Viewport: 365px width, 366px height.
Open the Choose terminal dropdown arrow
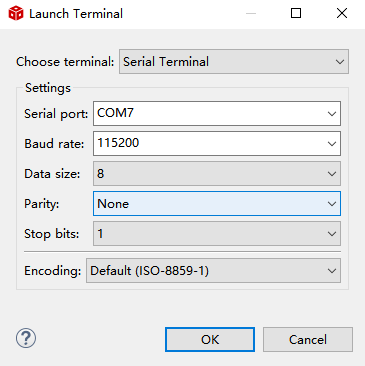tap(340, 62)
